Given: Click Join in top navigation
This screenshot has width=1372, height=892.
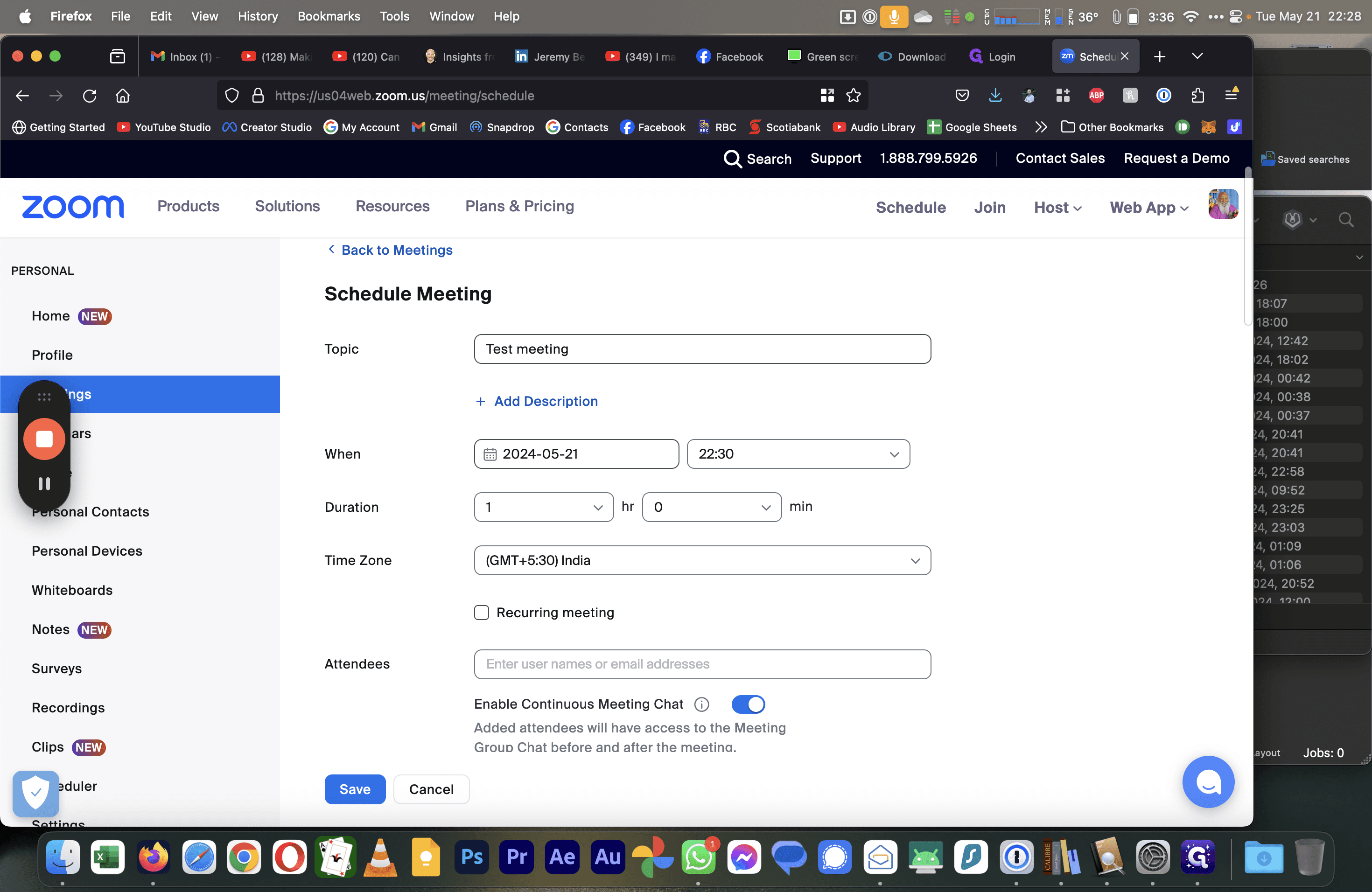Looking at the screenshot, I should pyautogui.click(x=990, y=208).
